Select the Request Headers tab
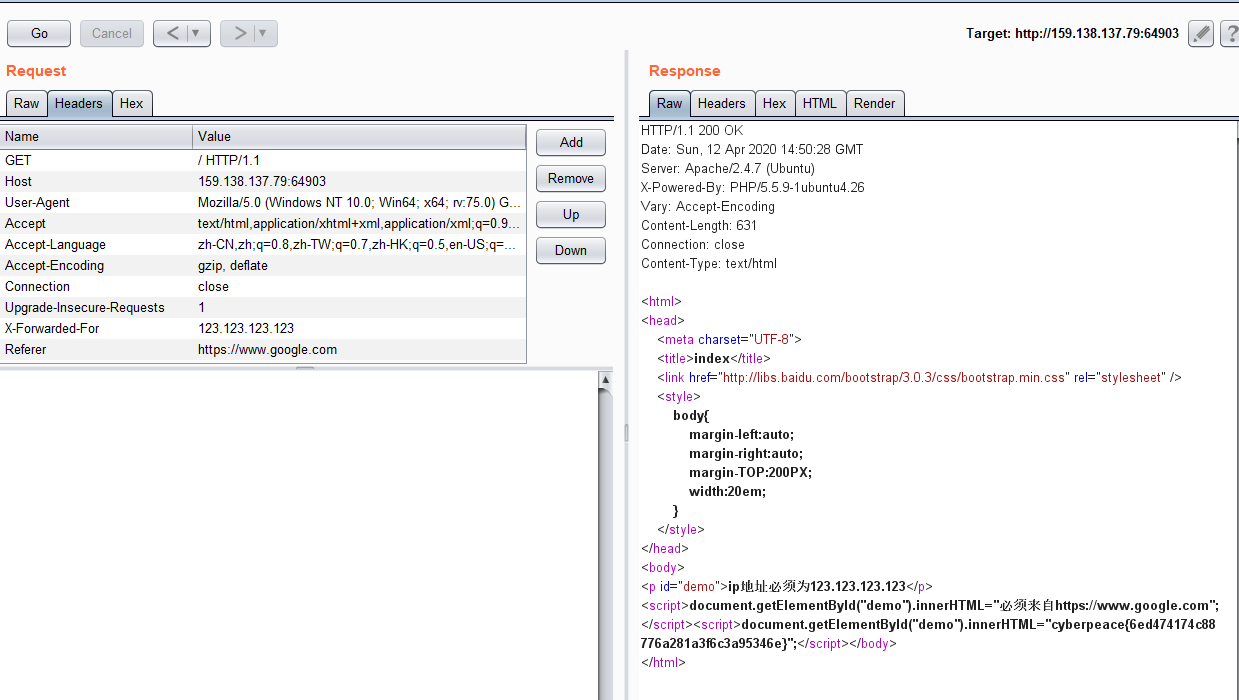 pos(79,103)
